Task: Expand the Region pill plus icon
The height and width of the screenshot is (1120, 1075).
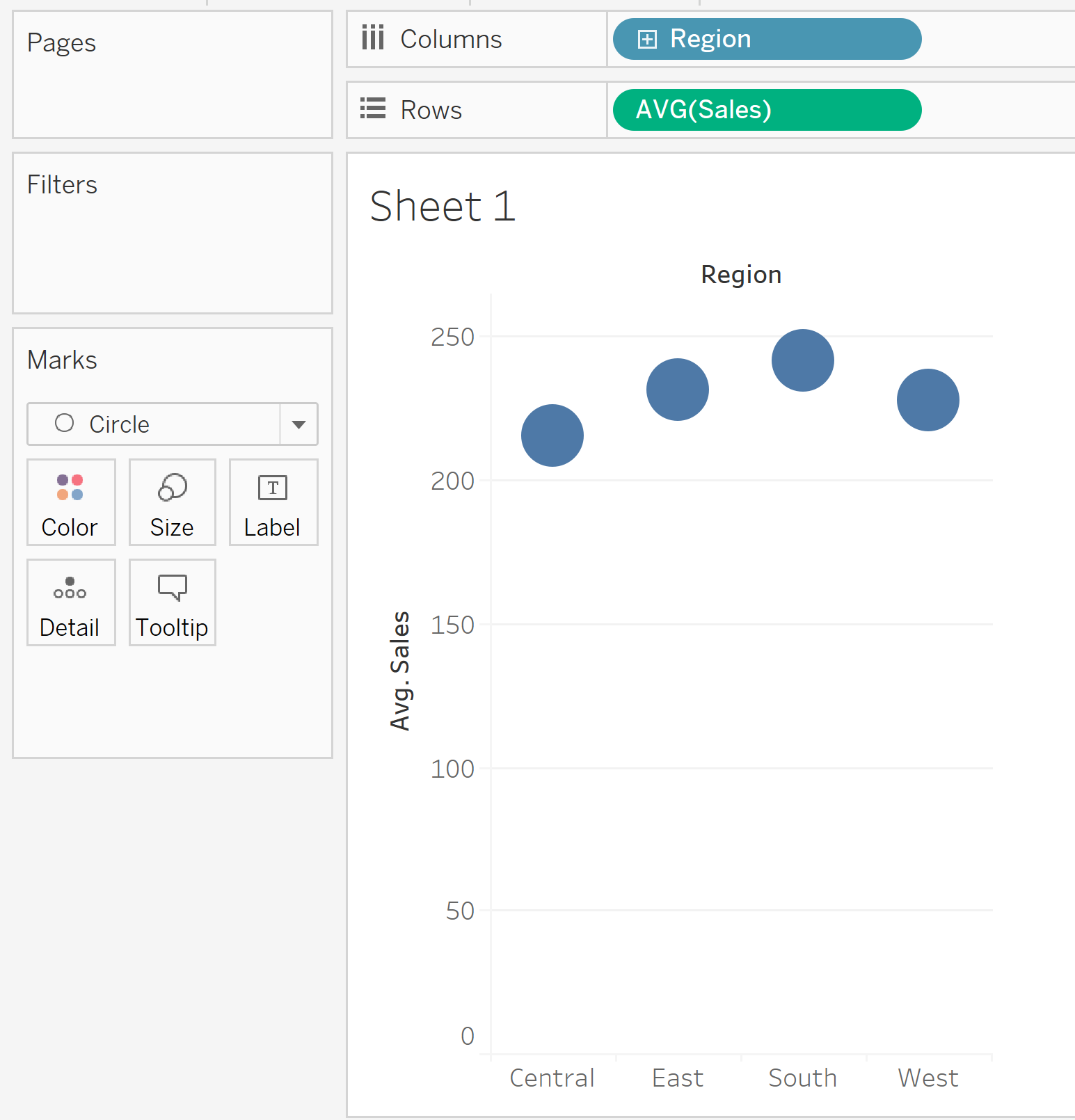Action: click(647, 40)
